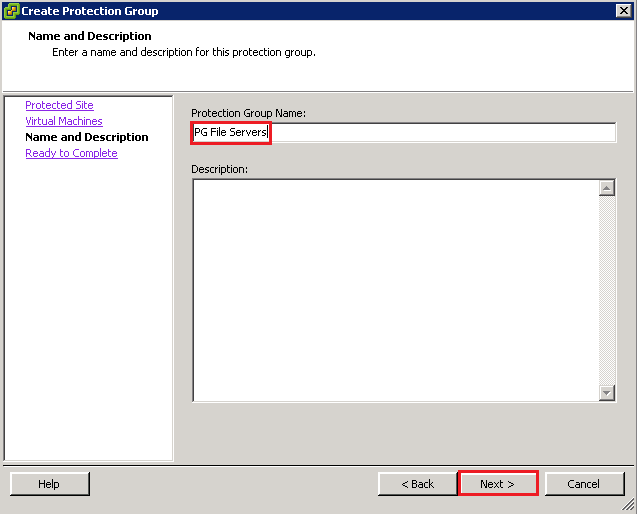Select the Name and Description step
Viewport: 637px width, 514px height.
(x=86, y=137)
